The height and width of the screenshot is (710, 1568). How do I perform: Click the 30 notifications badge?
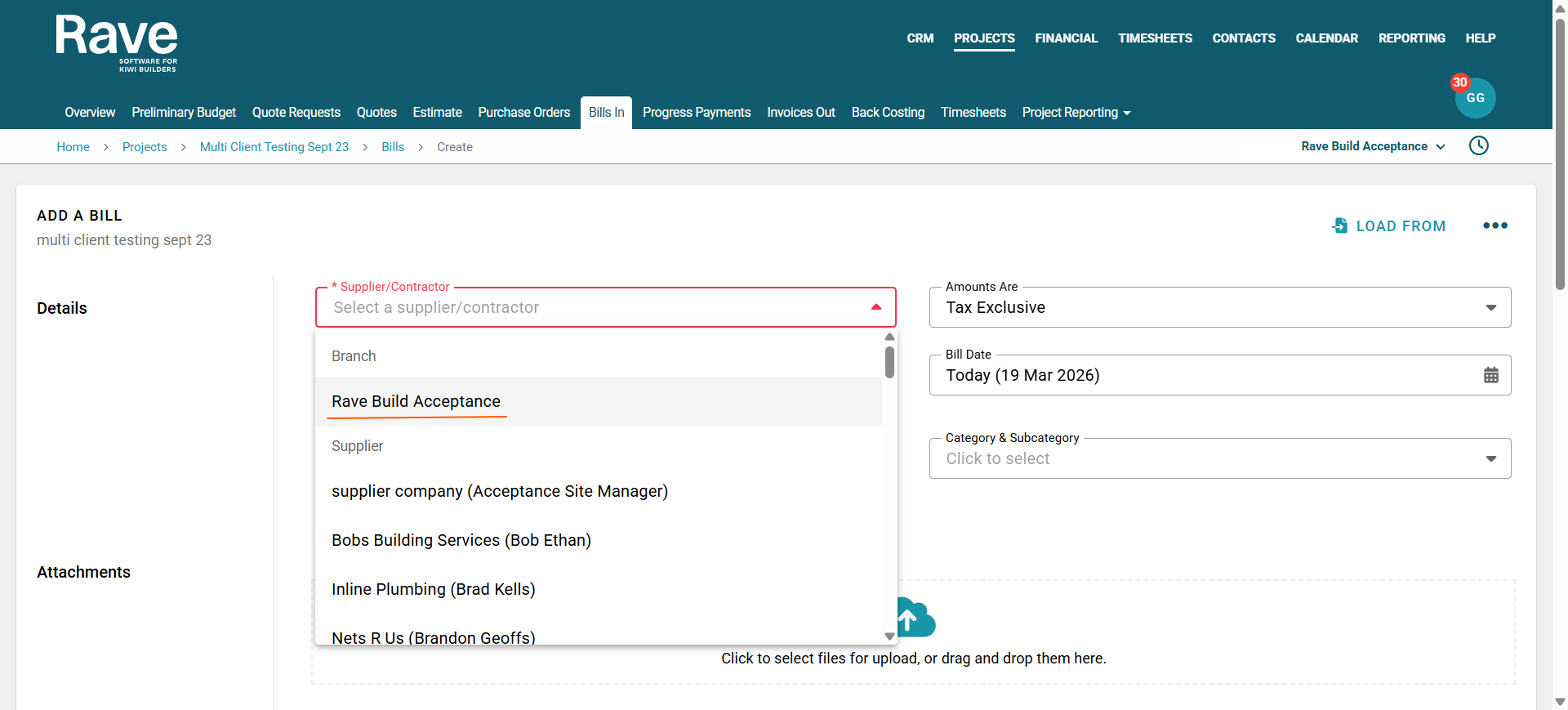1459,83
